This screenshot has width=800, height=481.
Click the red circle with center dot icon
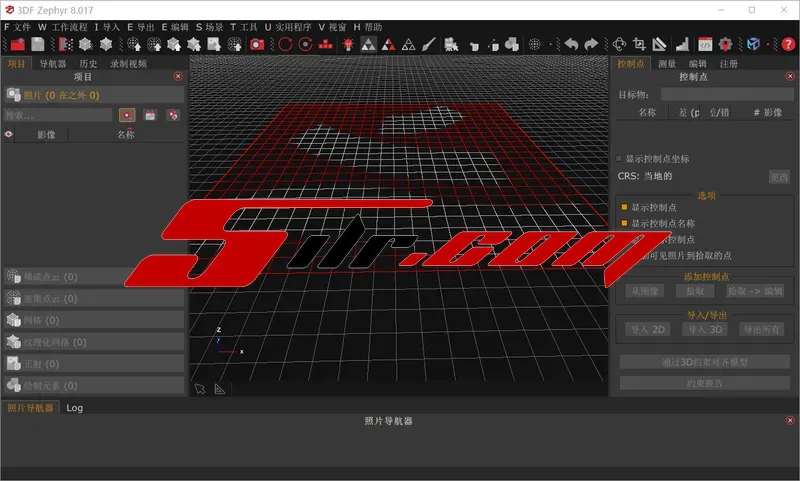click(305, 45)
